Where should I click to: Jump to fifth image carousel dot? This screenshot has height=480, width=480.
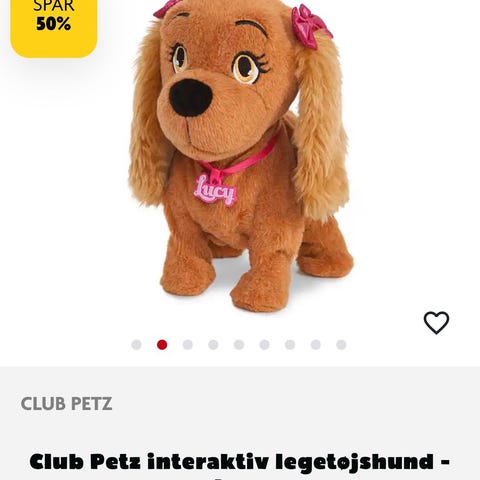click(x=239, y=345)
